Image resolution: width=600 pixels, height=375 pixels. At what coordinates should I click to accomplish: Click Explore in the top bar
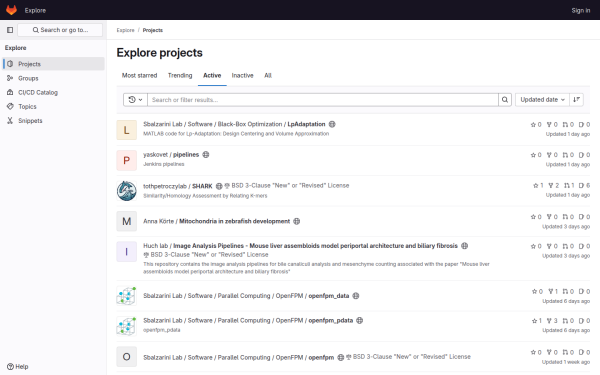pyautogui.click(x=35, y=10)
